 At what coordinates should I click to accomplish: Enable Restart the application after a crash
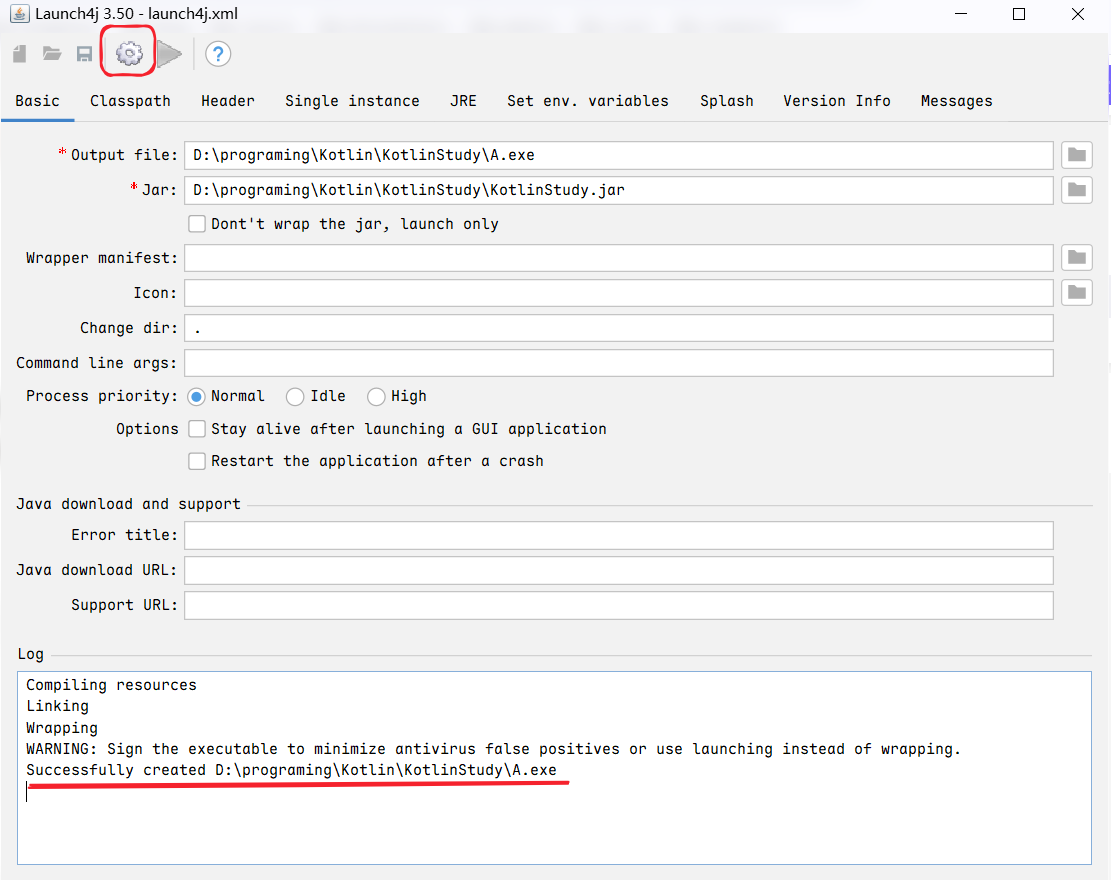197,461
